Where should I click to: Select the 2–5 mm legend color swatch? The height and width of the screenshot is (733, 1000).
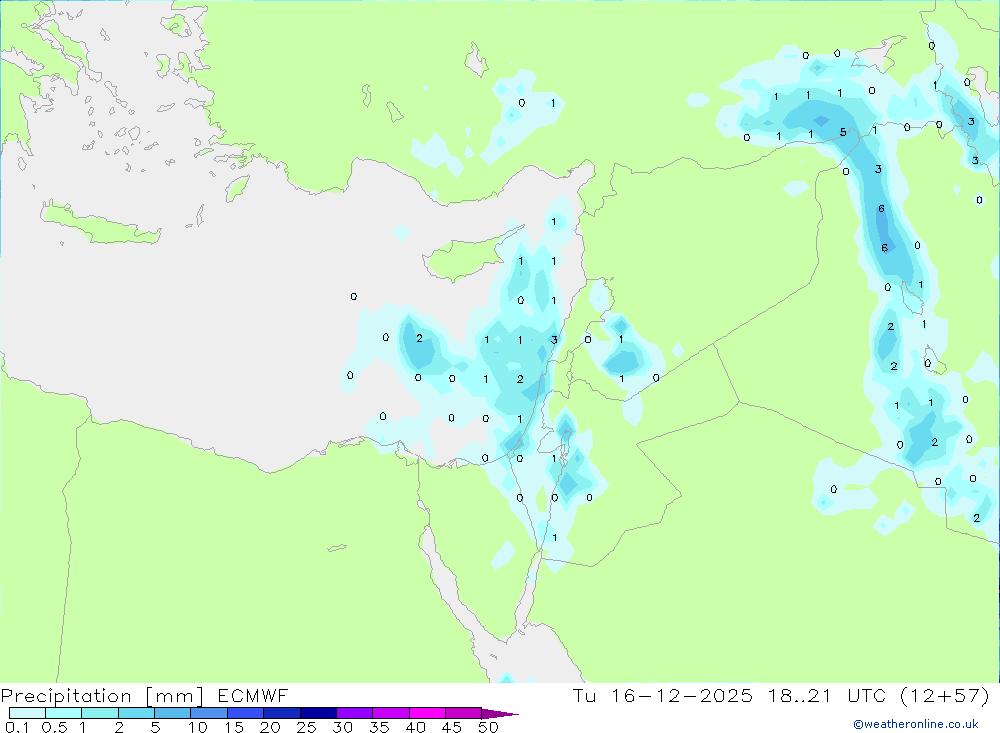136,713
